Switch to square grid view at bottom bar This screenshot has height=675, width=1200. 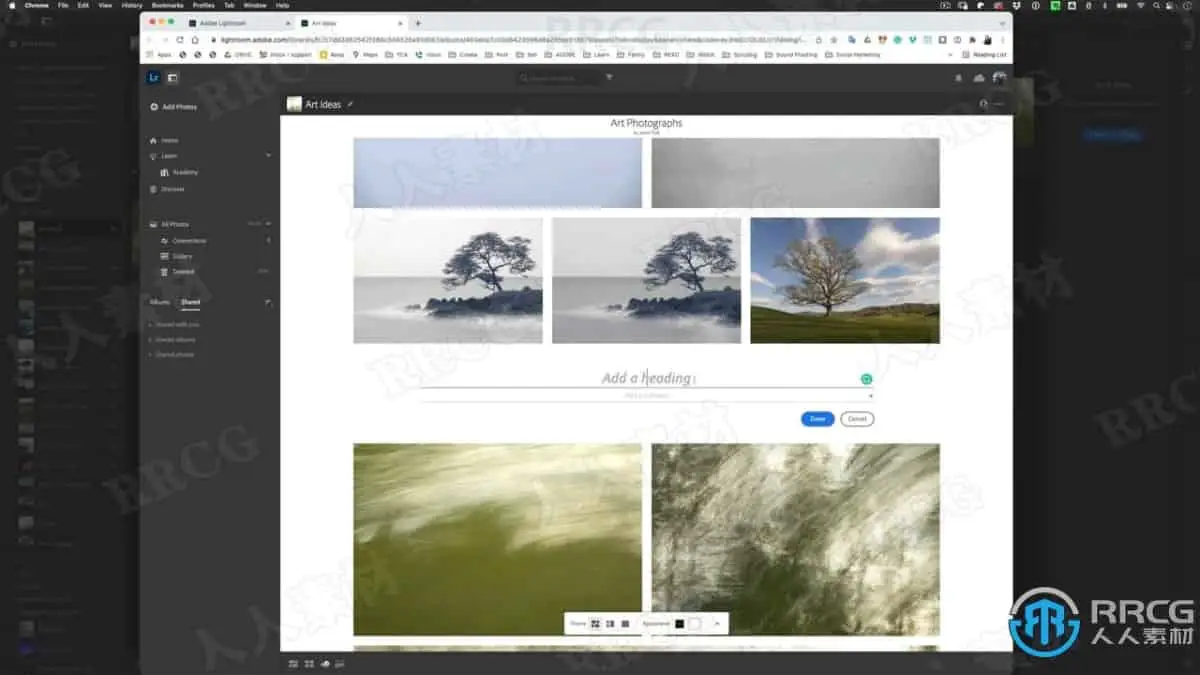(309, 663)
